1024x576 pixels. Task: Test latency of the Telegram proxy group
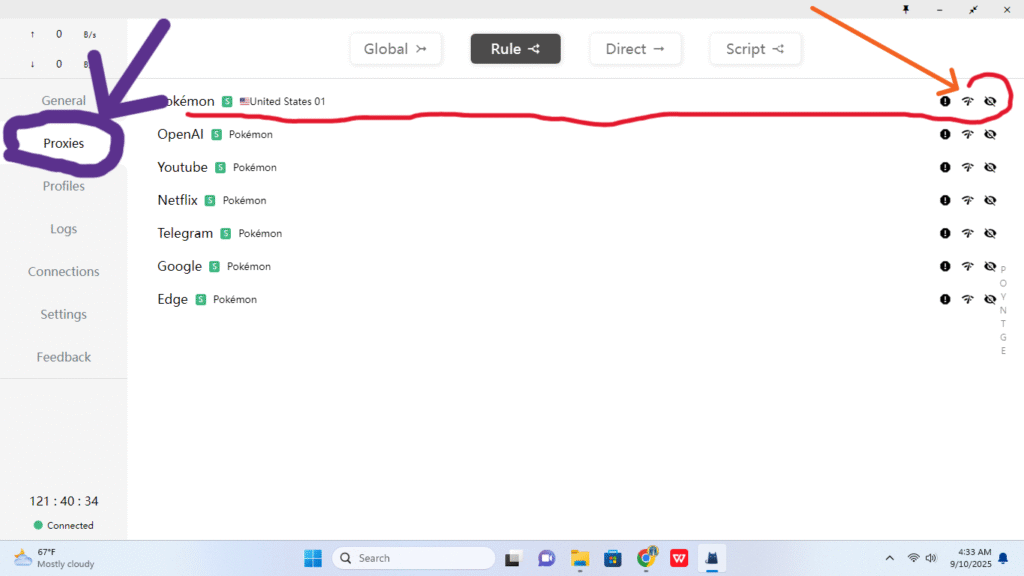coord(967,233)
